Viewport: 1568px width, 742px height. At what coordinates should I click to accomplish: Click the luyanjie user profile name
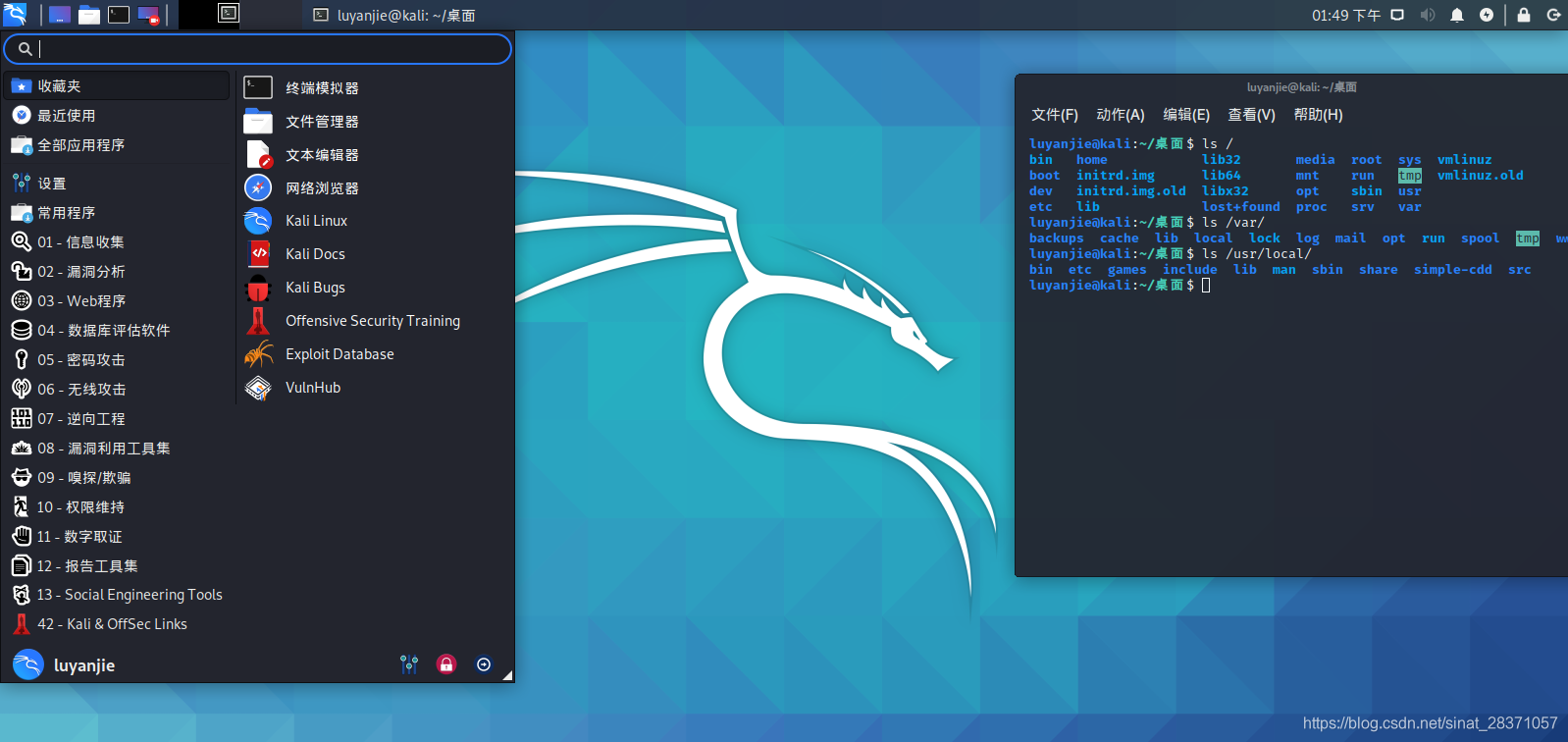click(84, 664)
